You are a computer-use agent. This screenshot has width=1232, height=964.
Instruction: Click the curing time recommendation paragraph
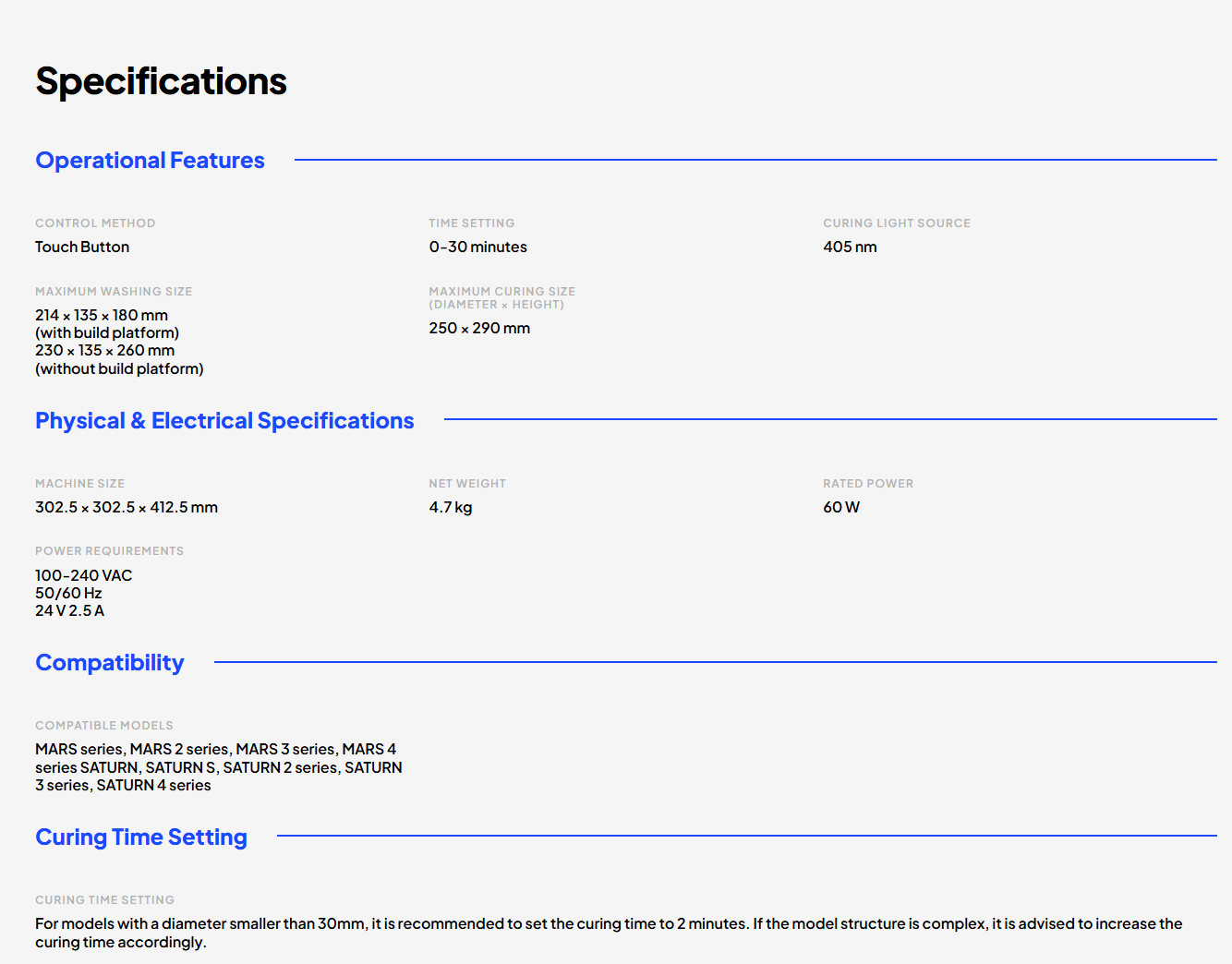point(609,933)
